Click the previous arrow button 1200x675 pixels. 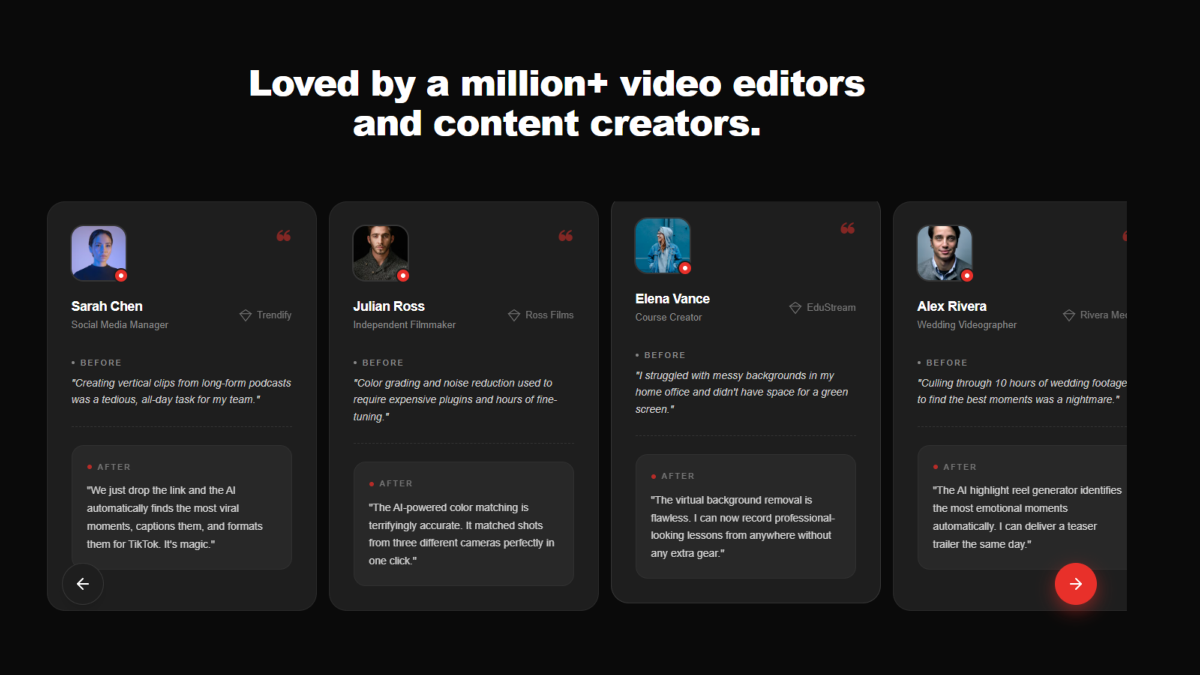point(83,584)
